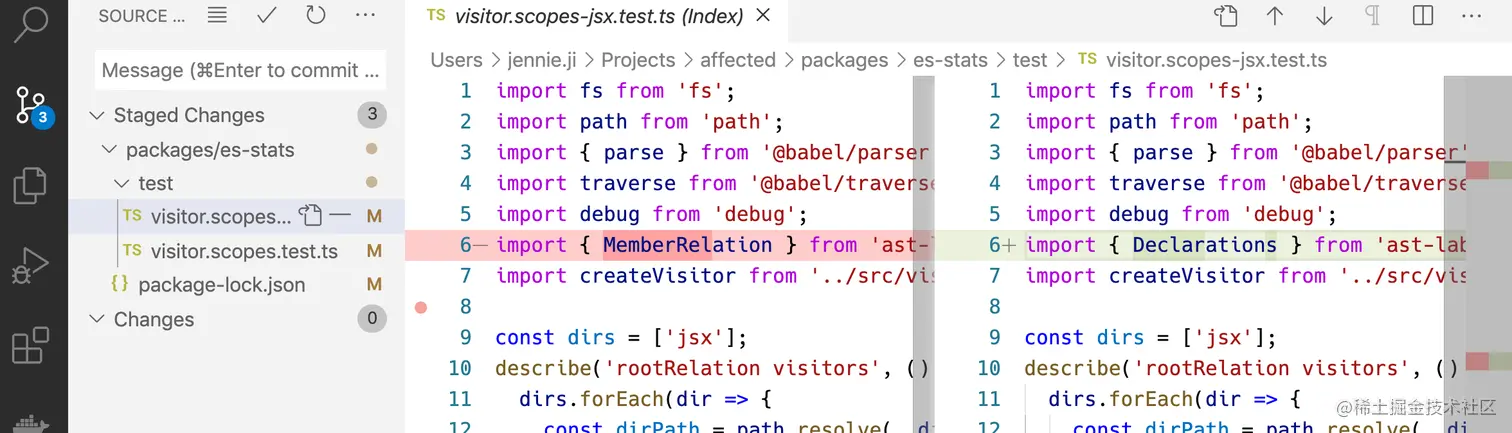Select visitor.scopes.test.ts in staged changes
The height and width of the screenshot is (433, 1512).
click(244, 250)
